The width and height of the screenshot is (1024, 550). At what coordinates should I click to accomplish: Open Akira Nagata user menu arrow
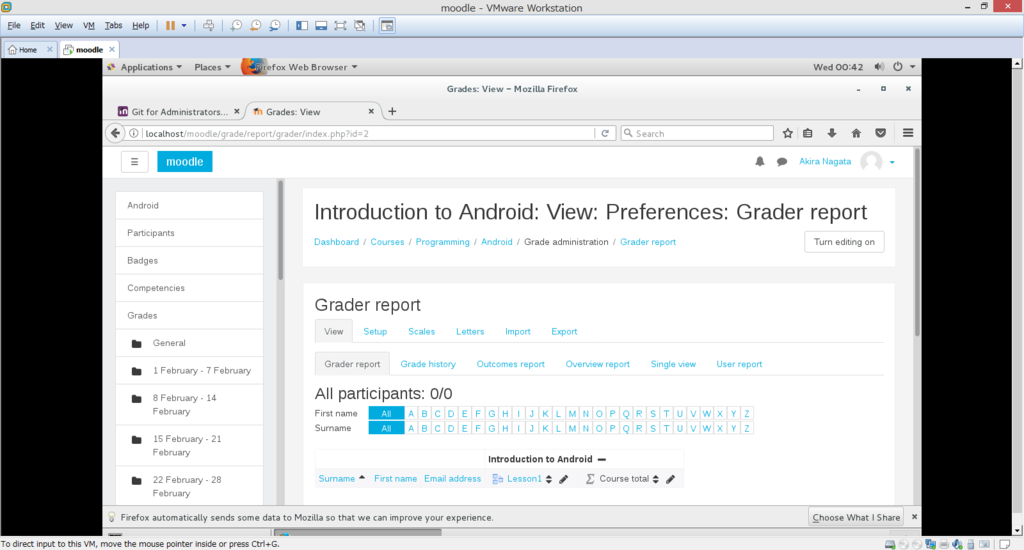point(892,162)
